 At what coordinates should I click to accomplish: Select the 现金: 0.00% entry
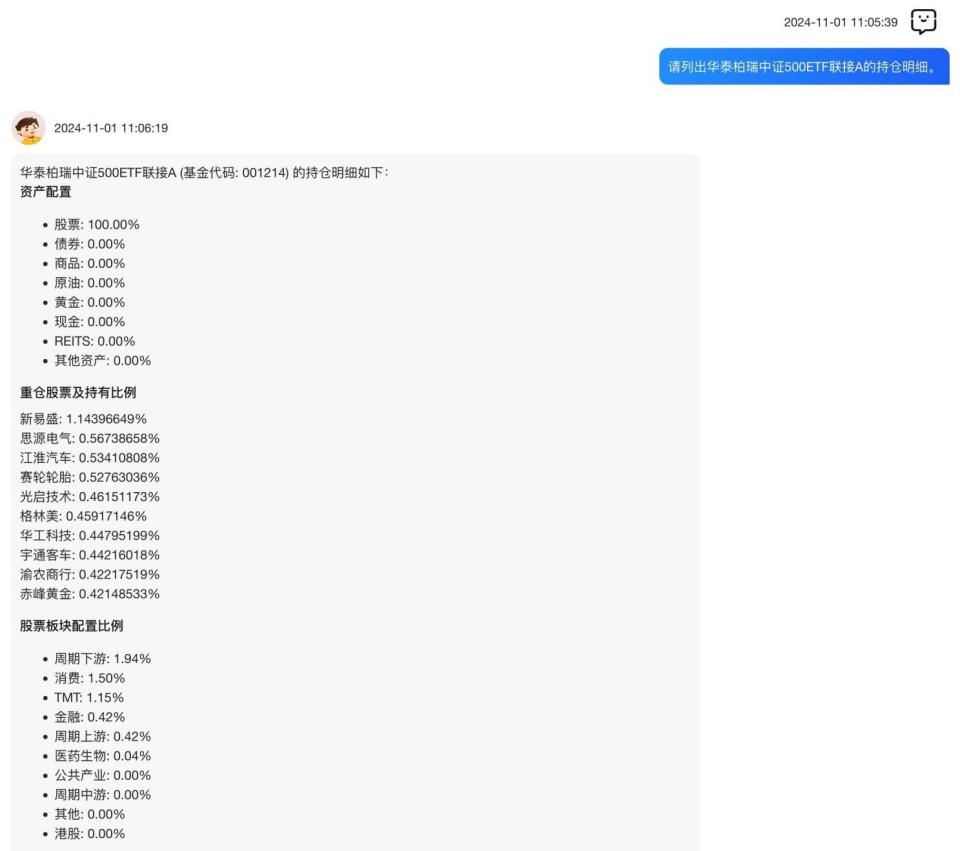click(x=89, y=322)
